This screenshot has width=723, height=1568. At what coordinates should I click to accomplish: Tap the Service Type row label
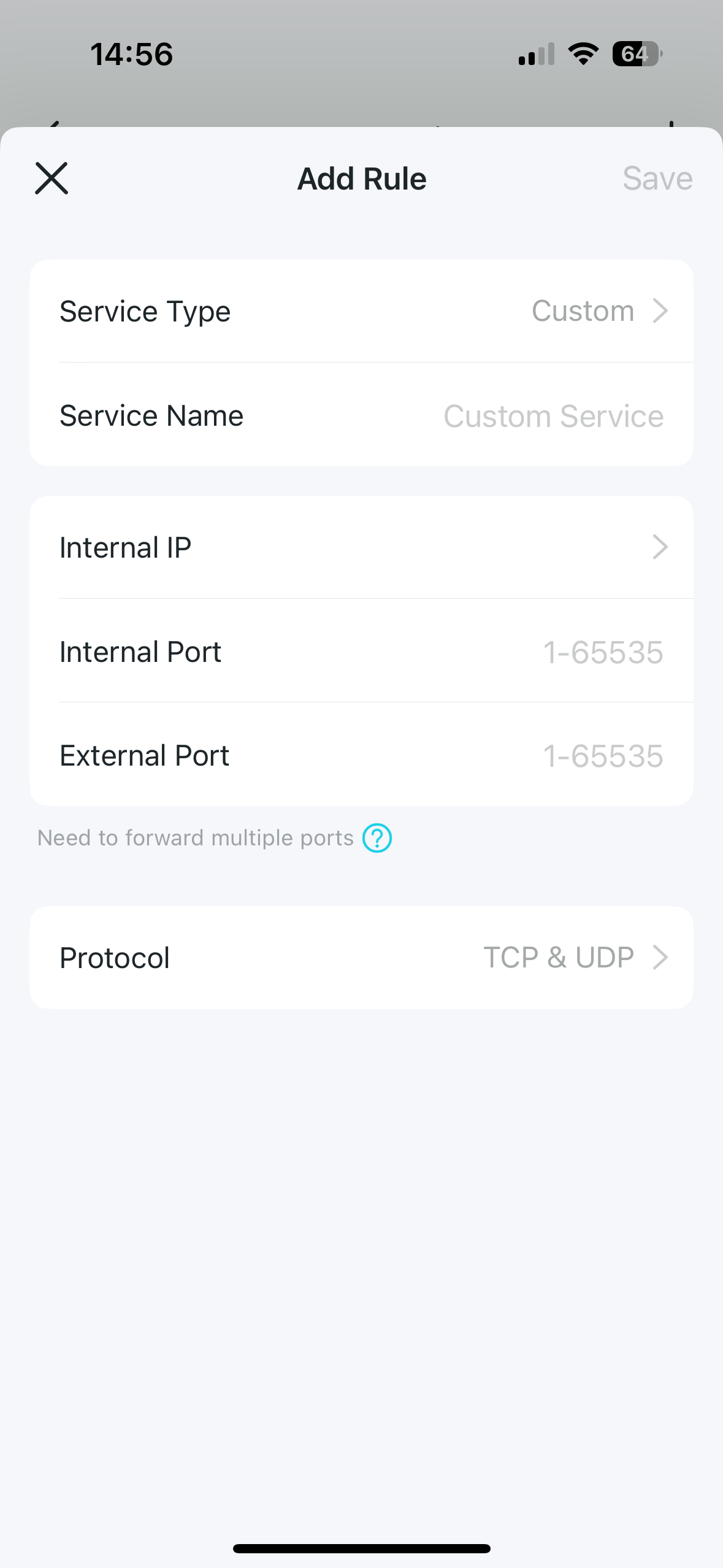145,312
